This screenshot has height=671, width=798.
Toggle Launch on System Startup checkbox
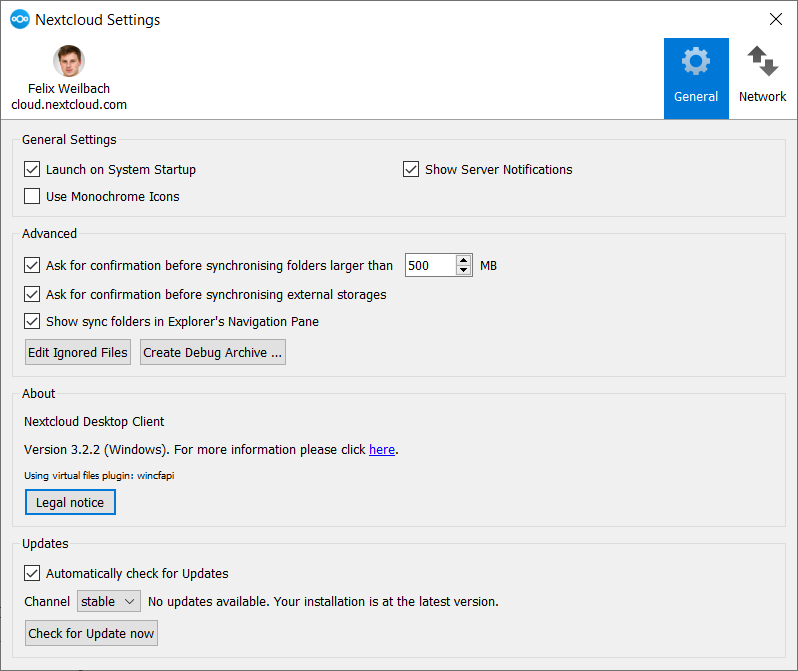pos(32,170)
